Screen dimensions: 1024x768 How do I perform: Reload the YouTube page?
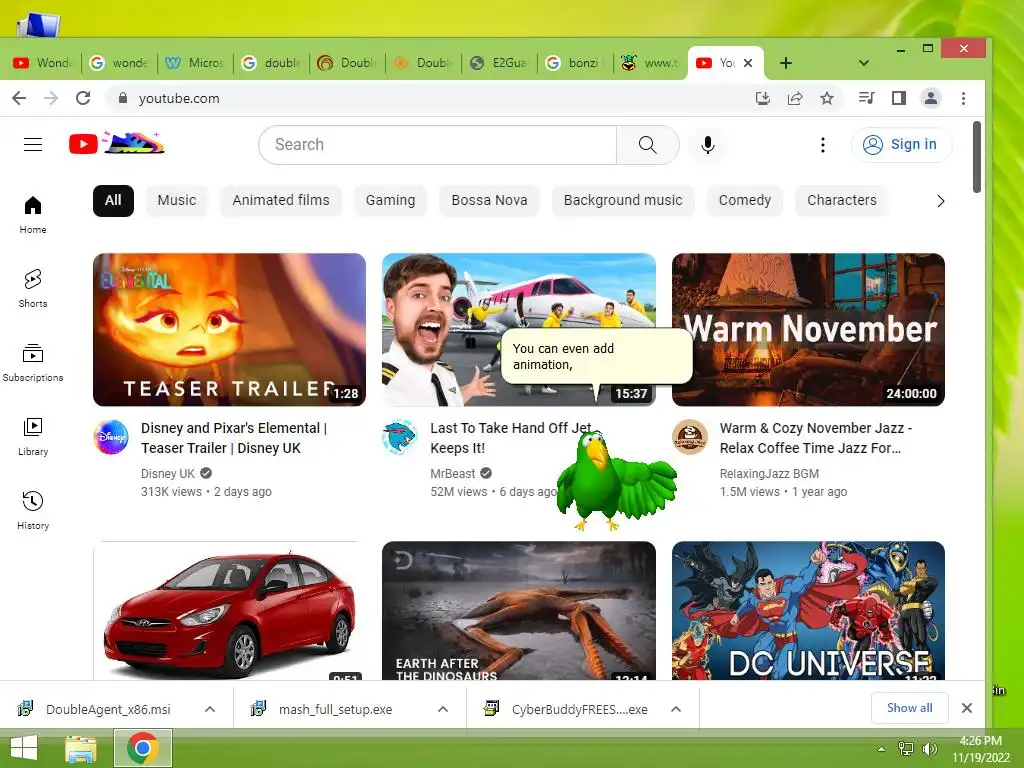pos(83,98)
